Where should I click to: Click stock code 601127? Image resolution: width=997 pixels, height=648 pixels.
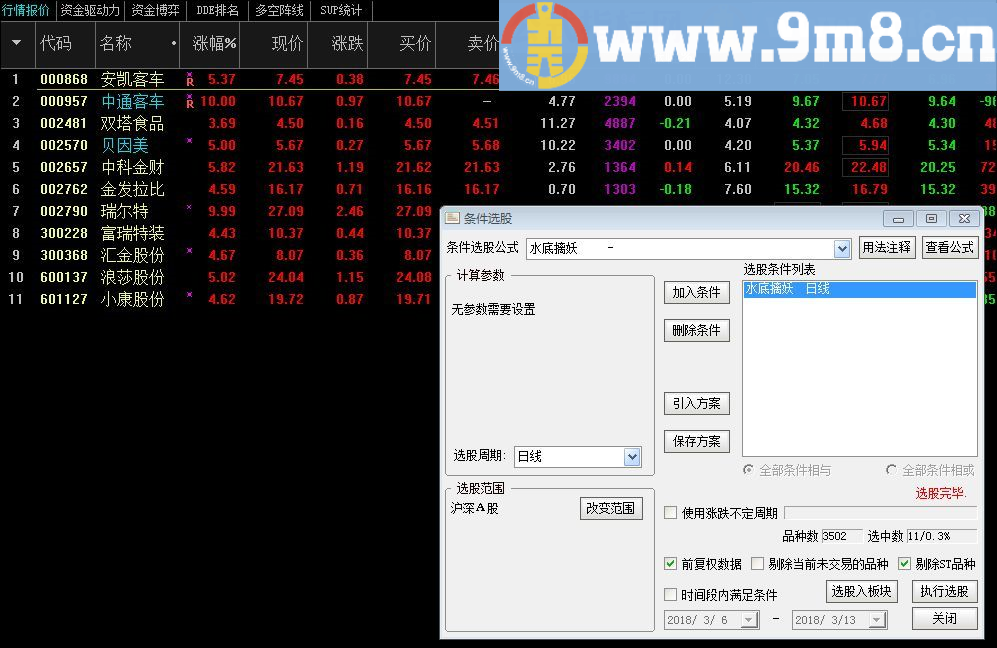(64, 299)
